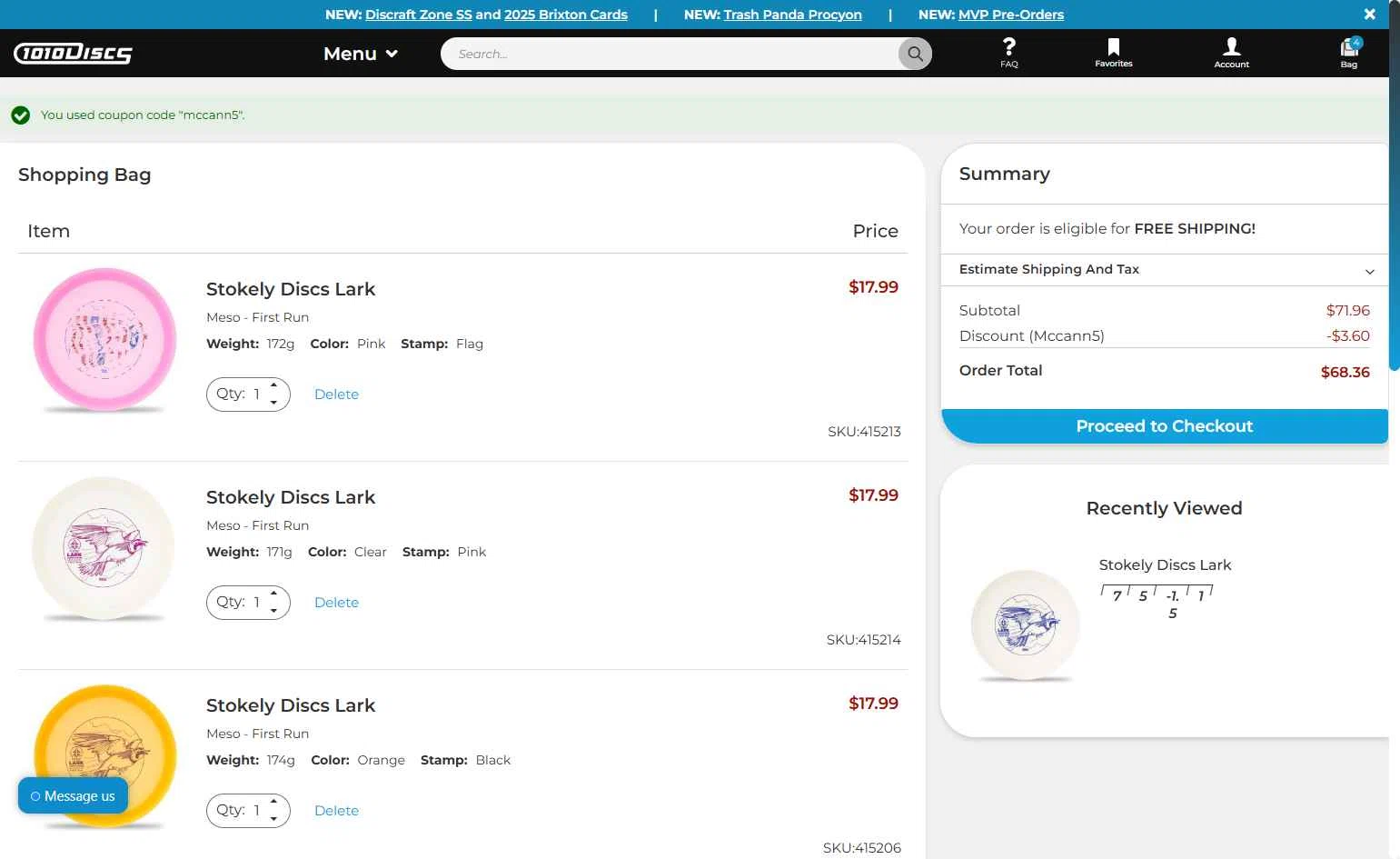Open the shopping Bag icon

tap(1349, 52)
